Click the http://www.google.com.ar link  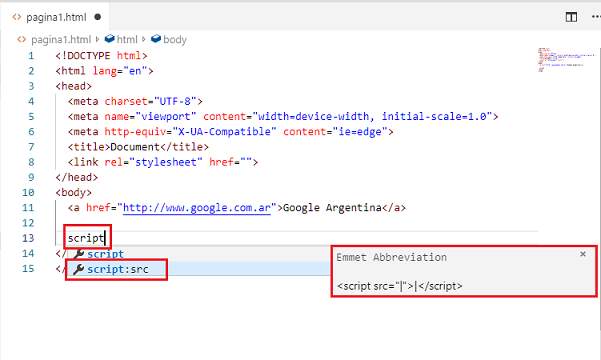tap(197, 208)
